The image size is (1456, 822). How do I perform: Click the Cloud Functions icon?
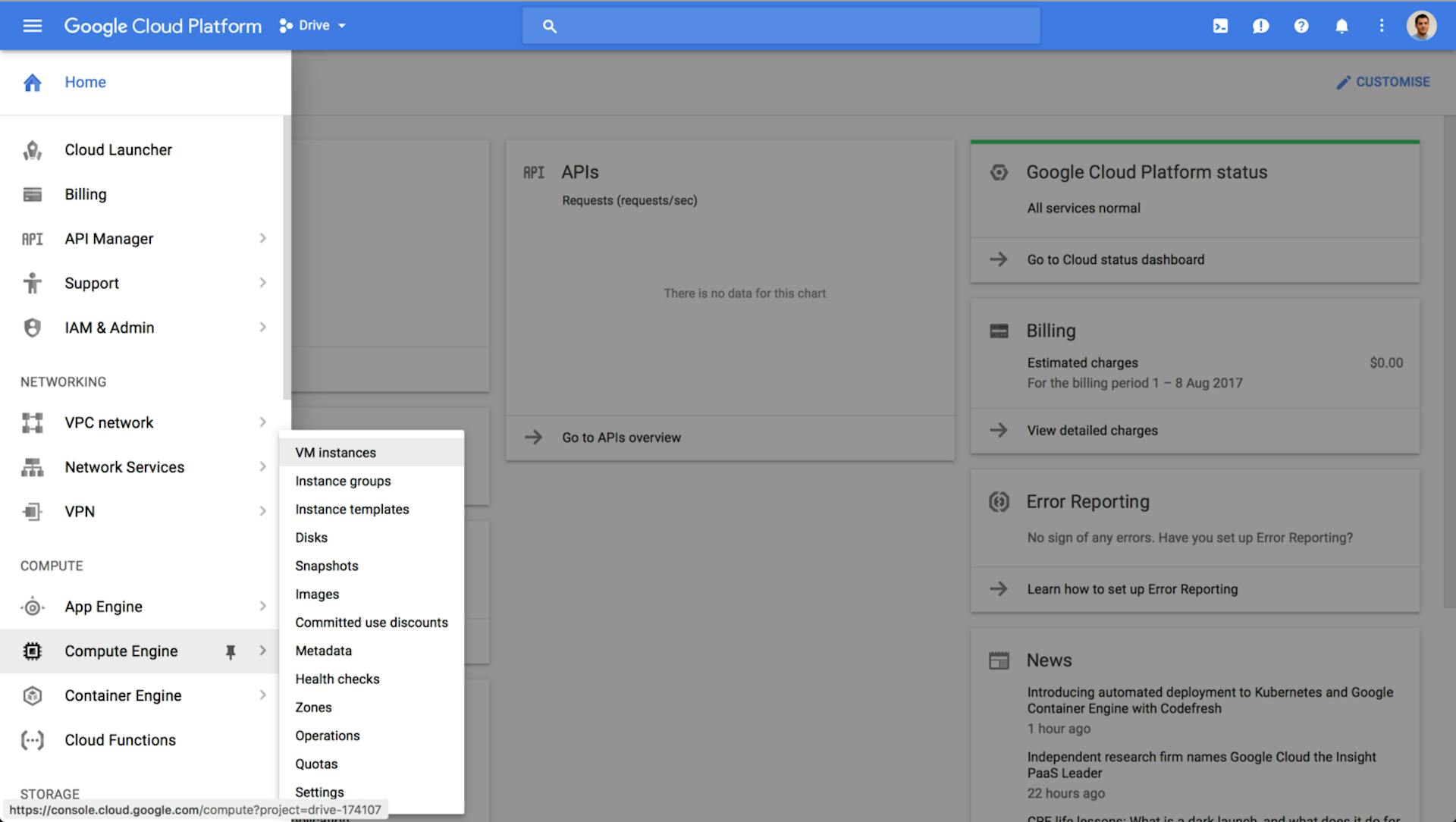(x=32, y=739)
